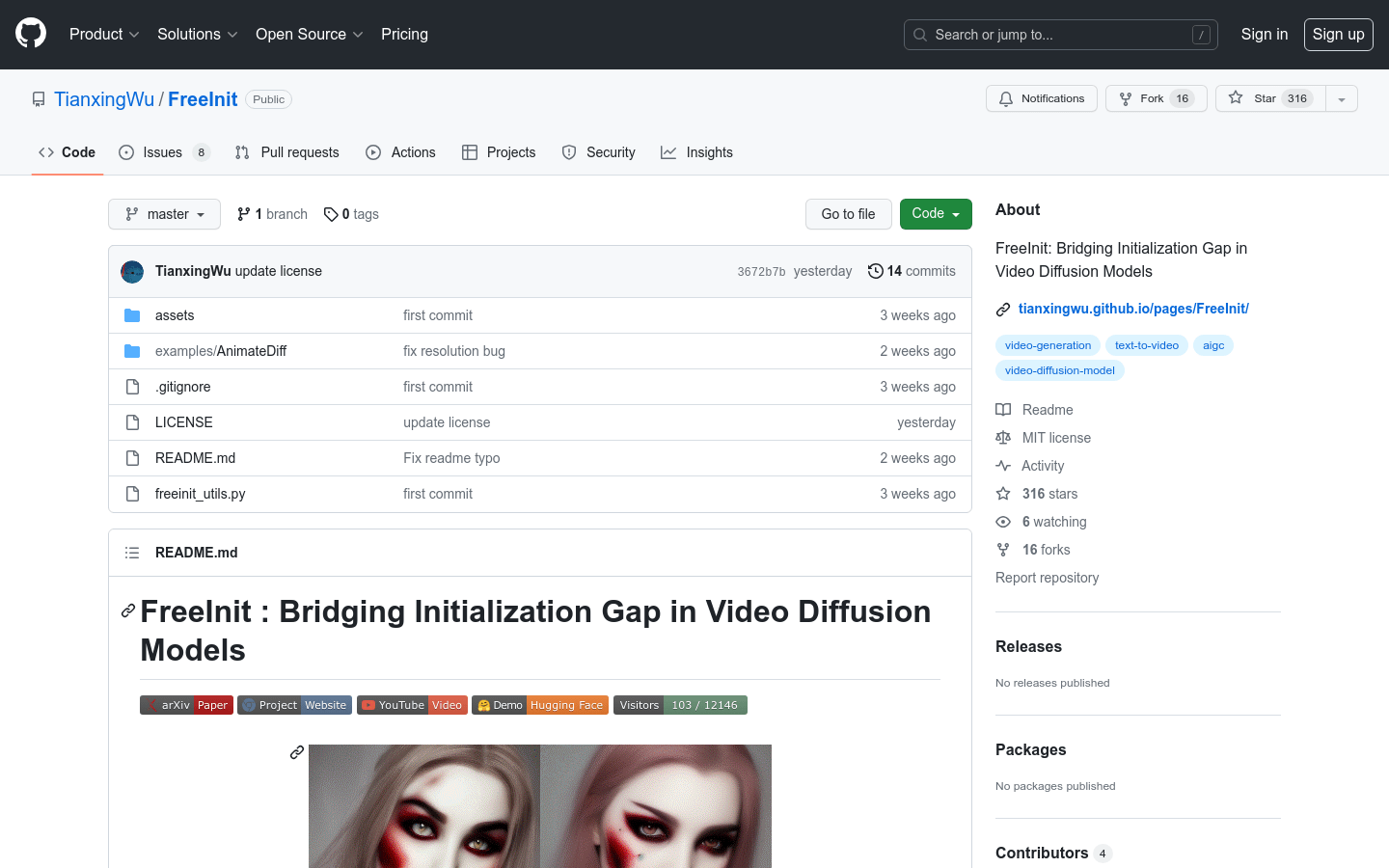The width and height of the screenshot is (1389, 868).
Task: Click the anchor icon beside the face image
Action: tap(297, 752)
